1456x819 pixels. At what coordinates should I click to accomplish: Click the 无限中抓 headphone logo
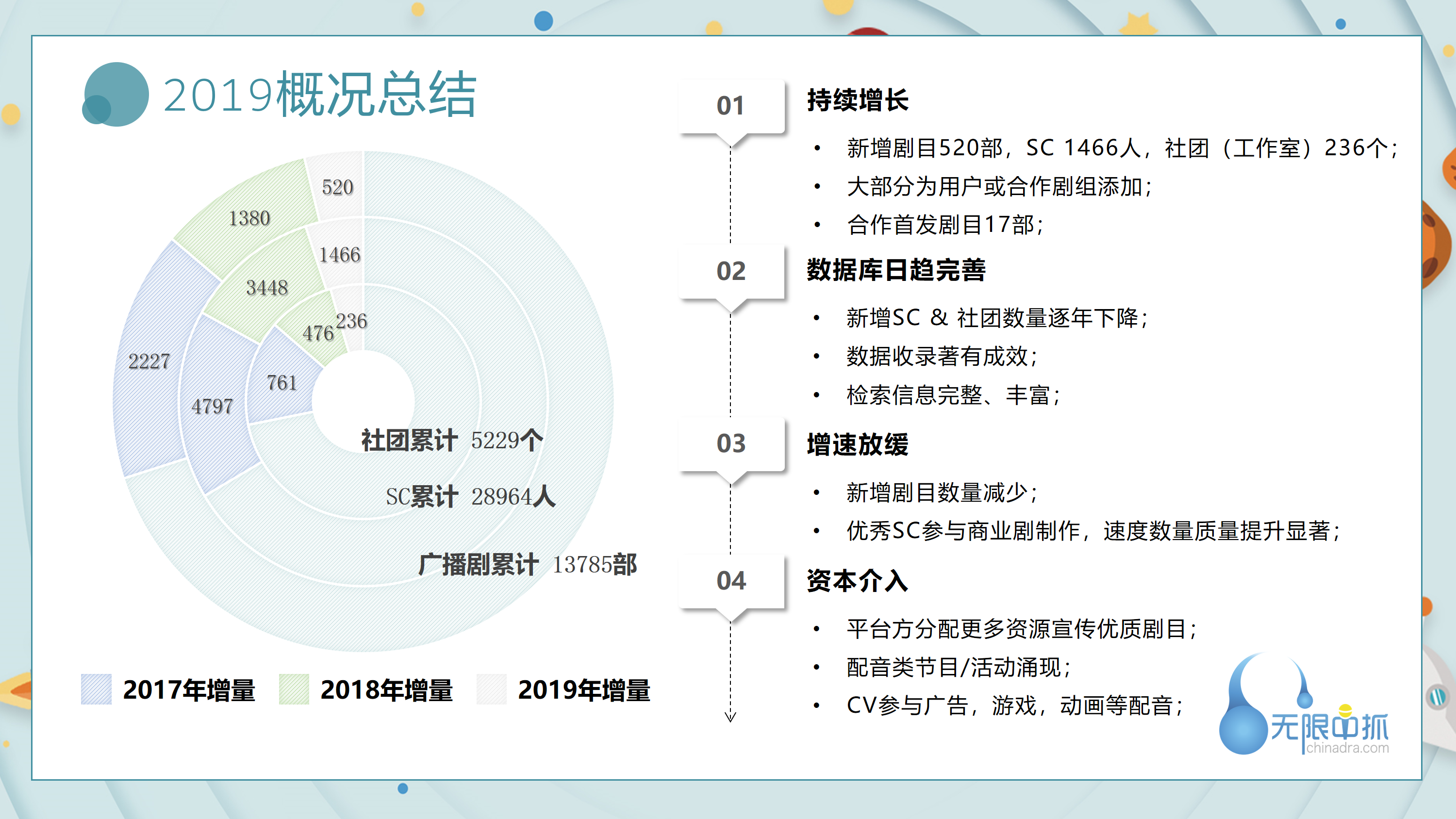click(1304, 703)
